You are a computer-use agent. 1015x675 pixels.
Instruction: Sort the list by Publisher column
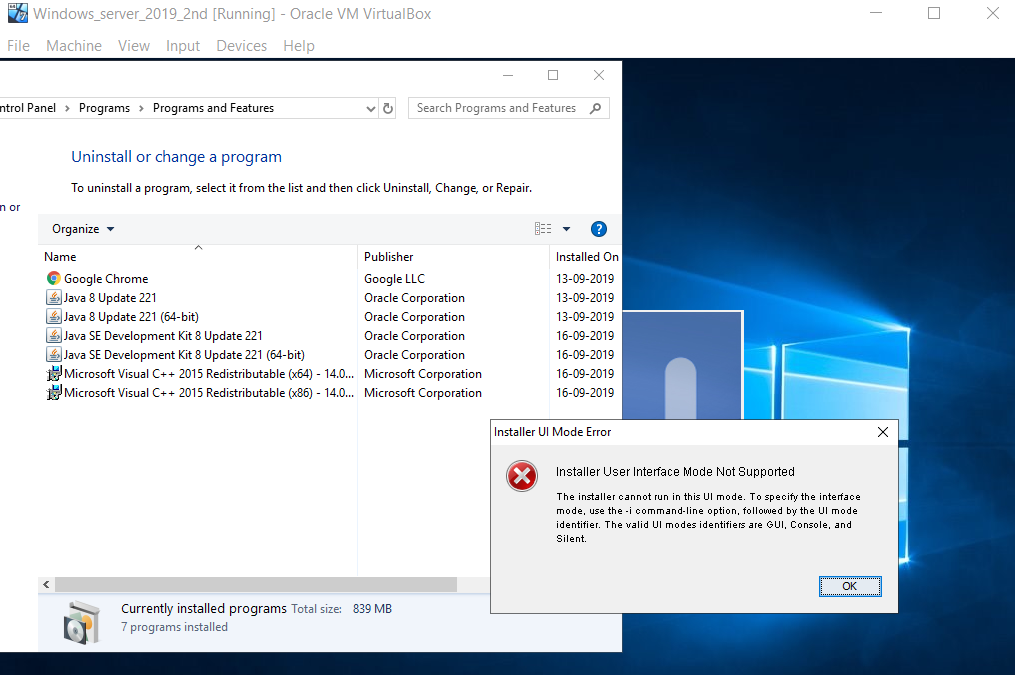pyautogui.click(x=389, y=257)
